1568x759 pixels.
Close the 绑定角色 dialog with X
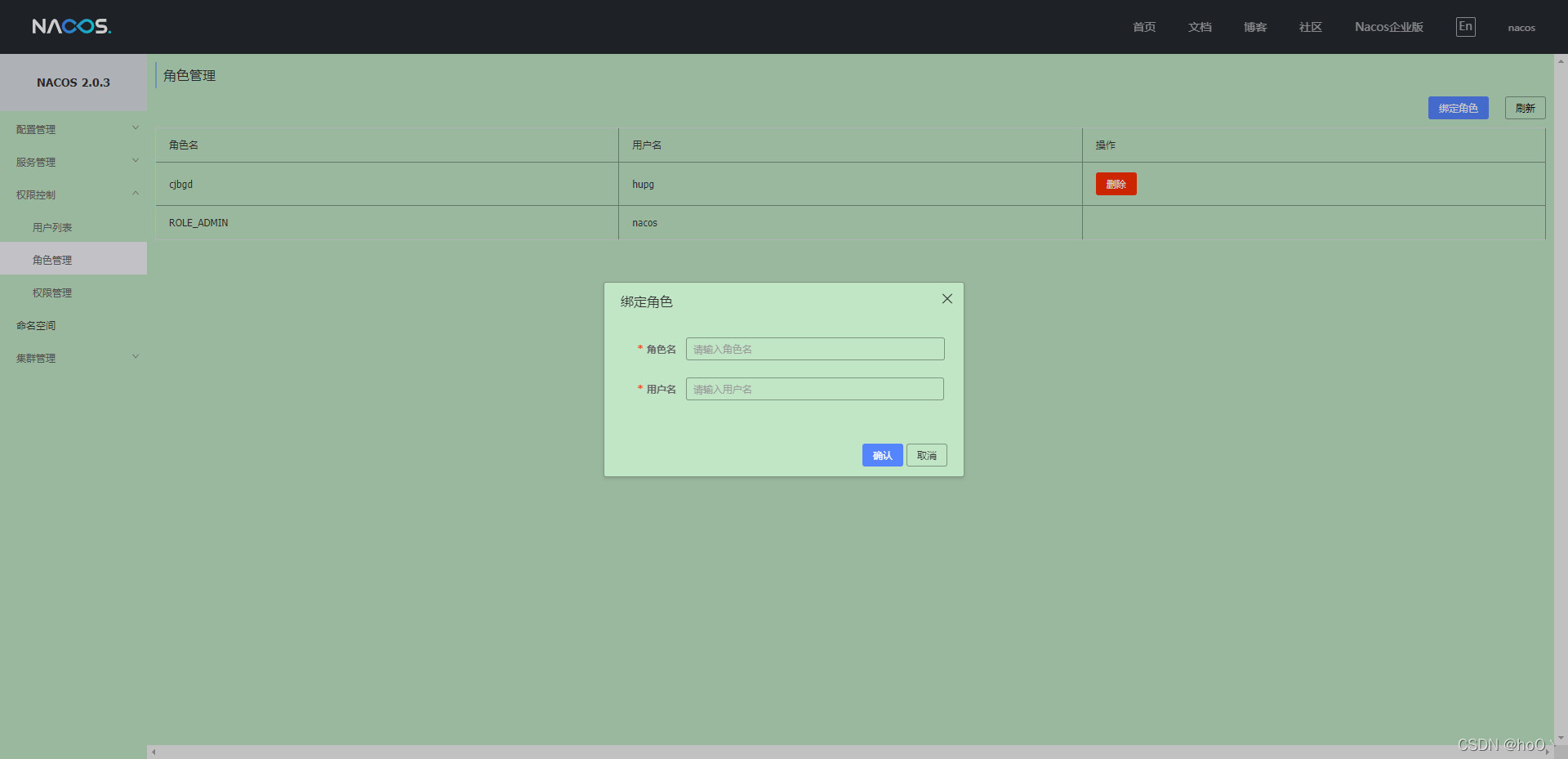coord(947,299)
